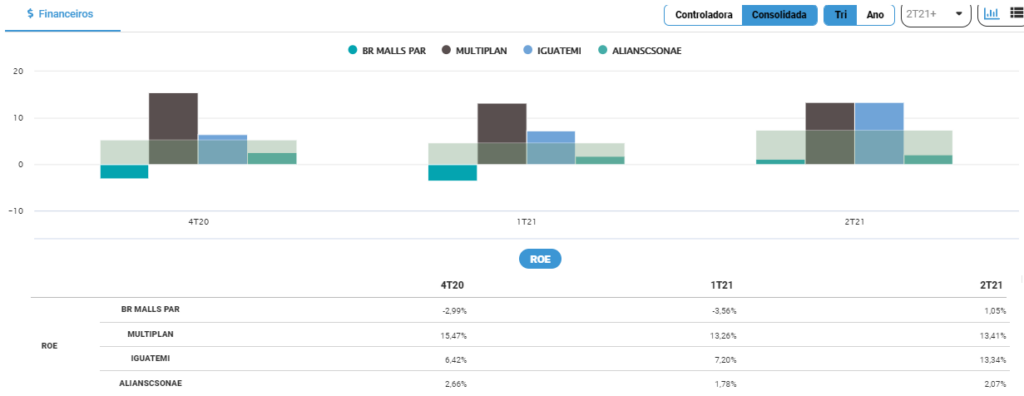Select Controladora view
The width and height of the screenshot is (1024, 396).
(703, 15)
